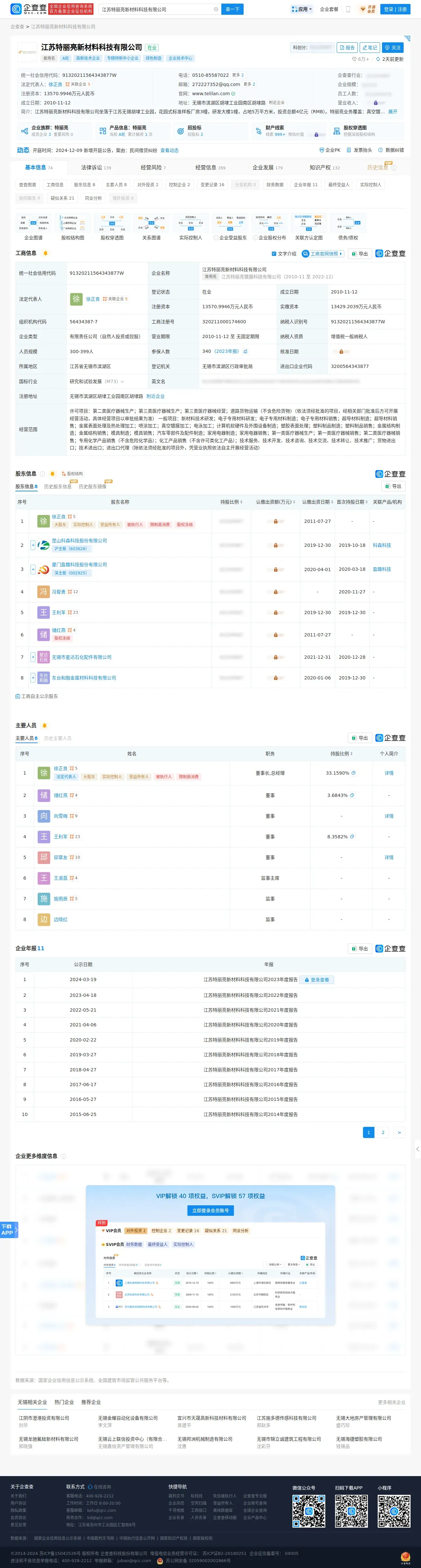Image resolution: width=421 pixels, height=1568 pixels.
Task: Click 查看动态 link
Action: (x=169, y=150)
